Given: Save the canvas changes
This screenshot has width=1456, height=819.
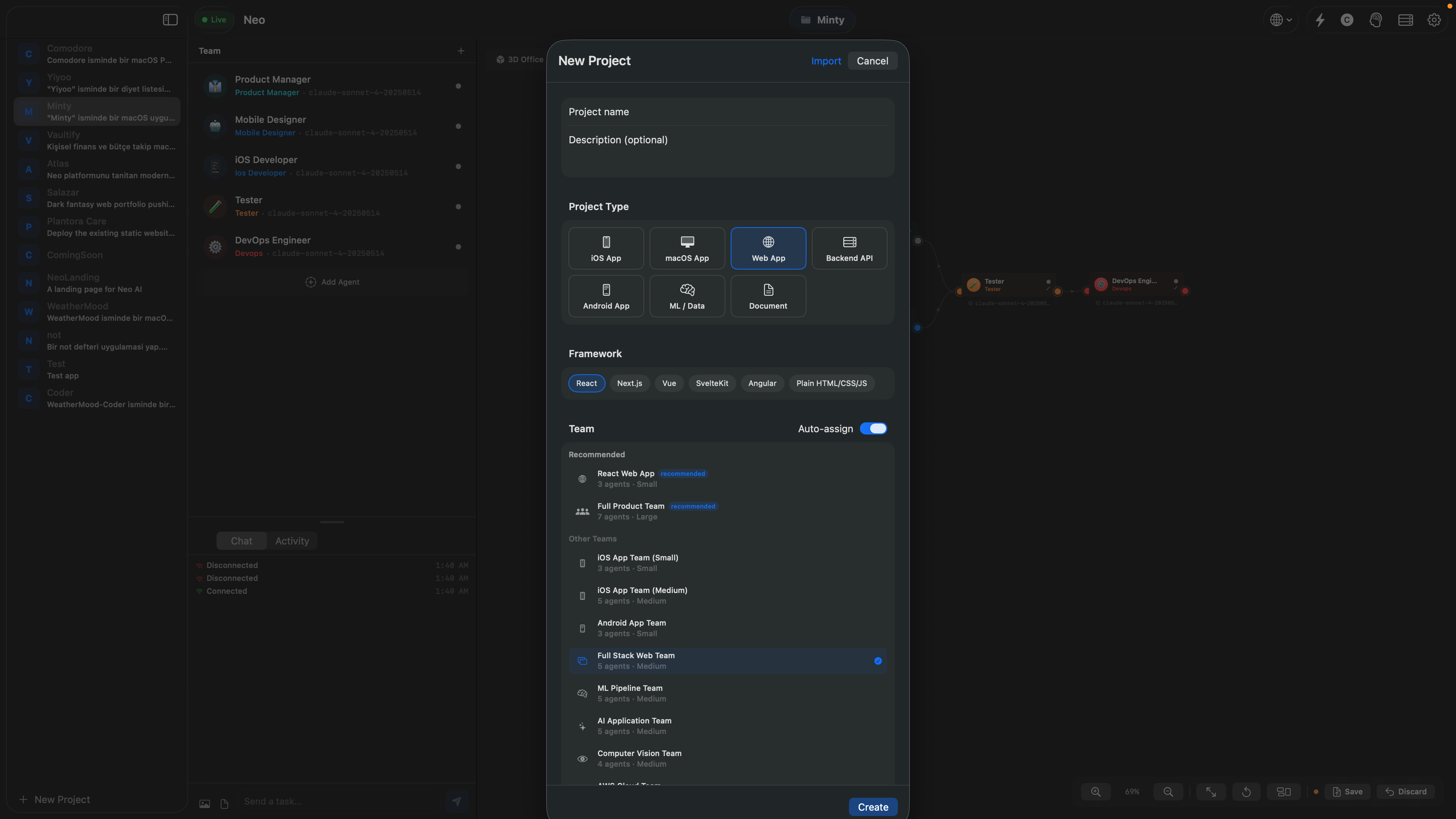Looking at the screenshot, I should 1348,792.
